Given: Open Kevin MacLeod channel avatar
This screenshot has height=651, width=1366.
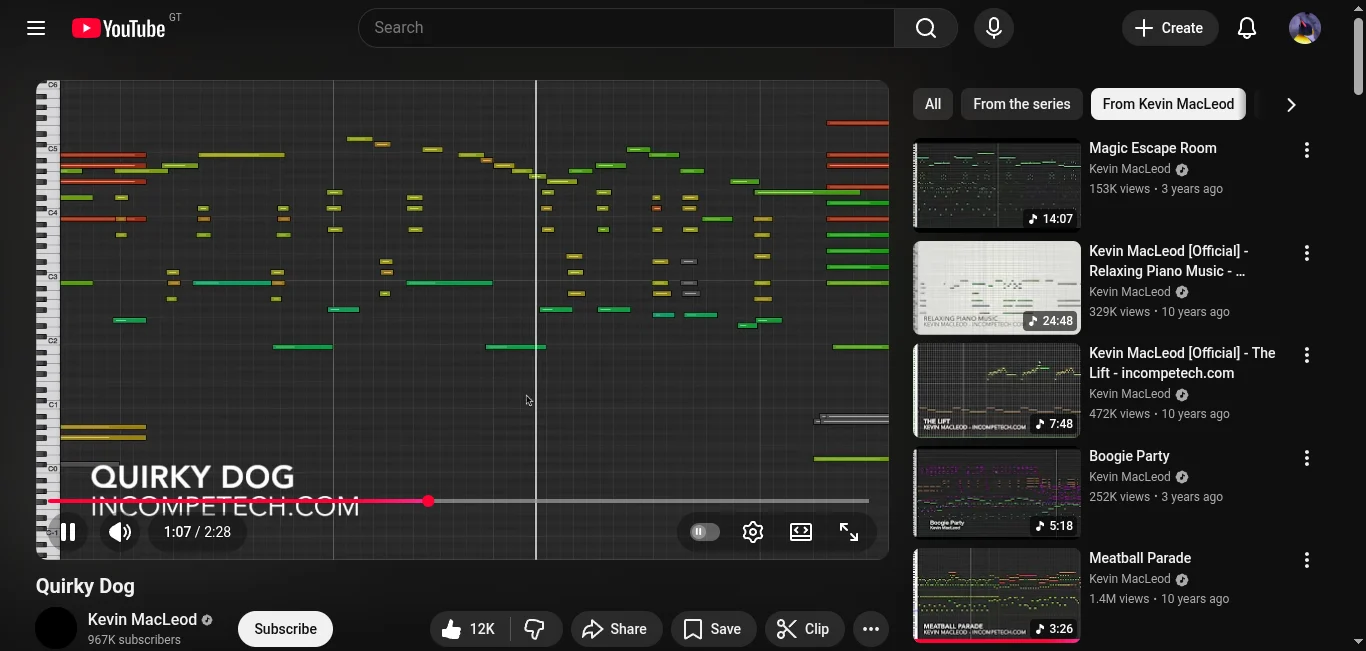Looking at the screenshot, I should [x=56, y=628].
